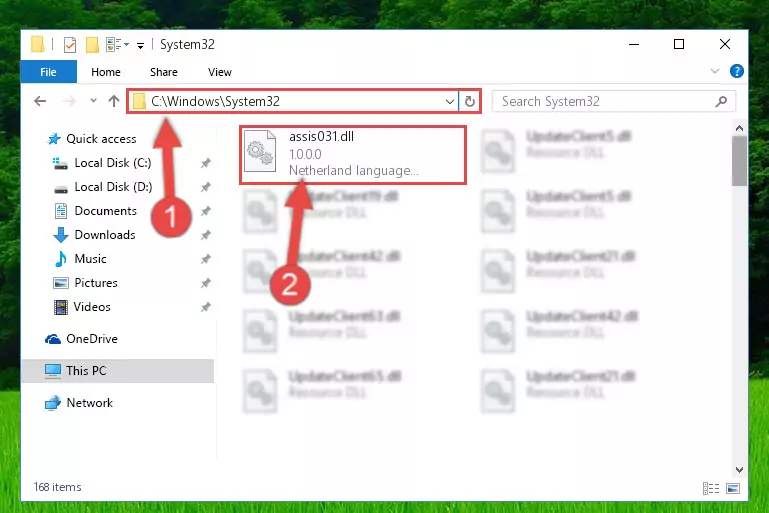Click the address bar path C:\Windows\System32

[x=215, y=102]
